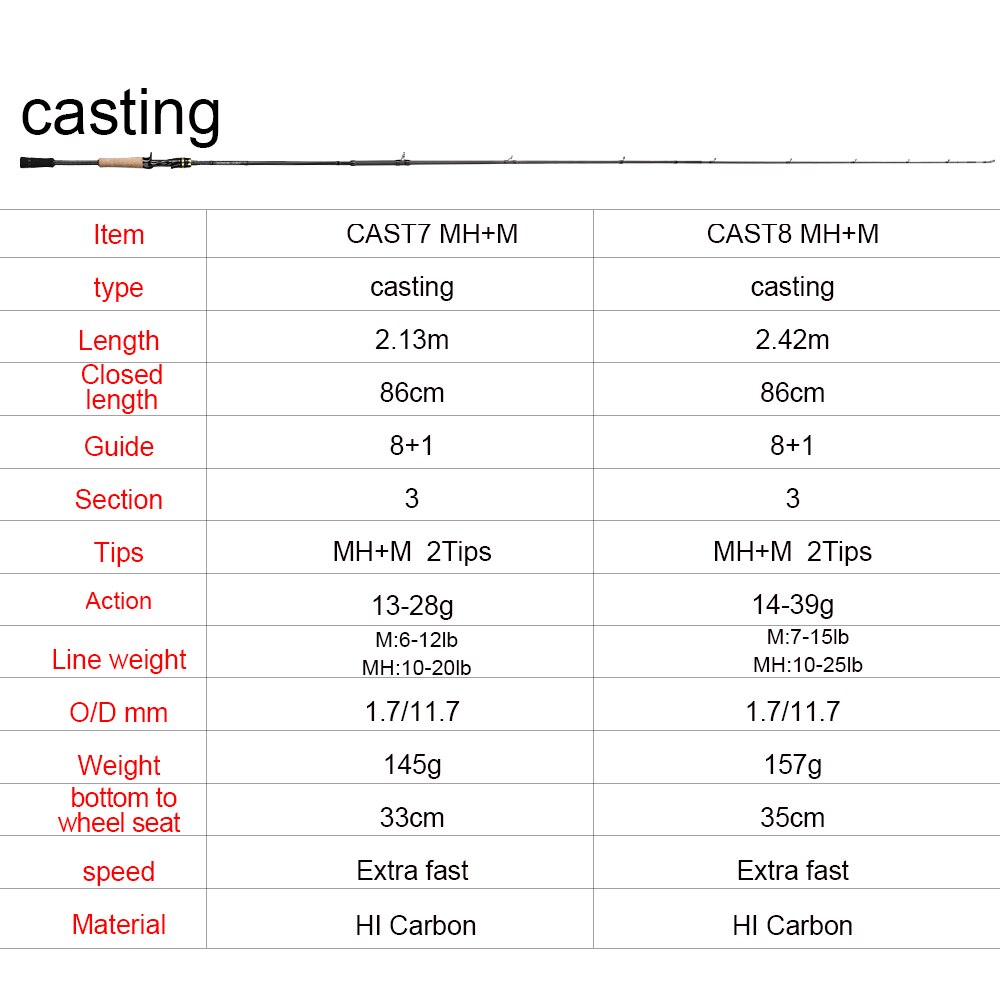Click the "Guide" row label
1000x1000 pixels.
pyautogui.click(x=118, y=446)
